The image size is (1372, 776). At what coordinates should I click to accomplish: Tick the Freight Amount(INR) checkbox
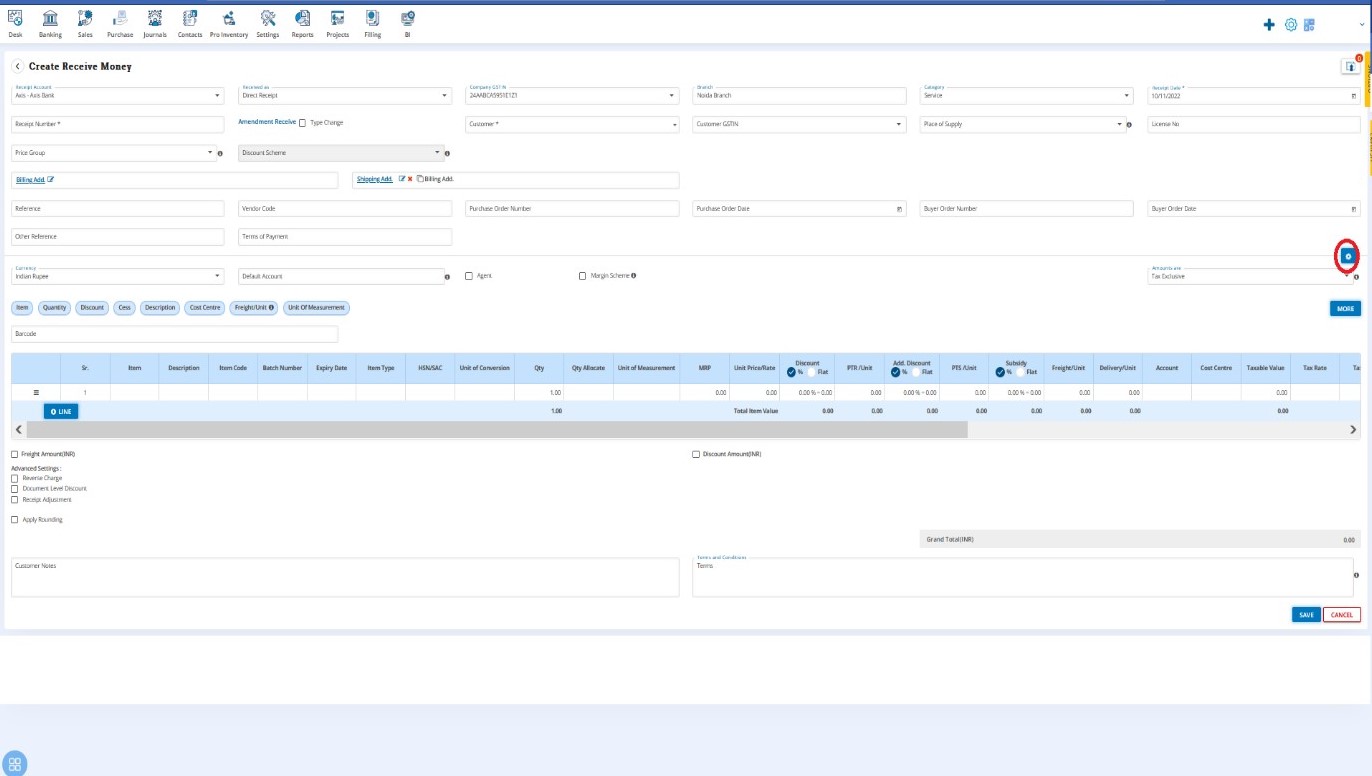pos(14,454)
